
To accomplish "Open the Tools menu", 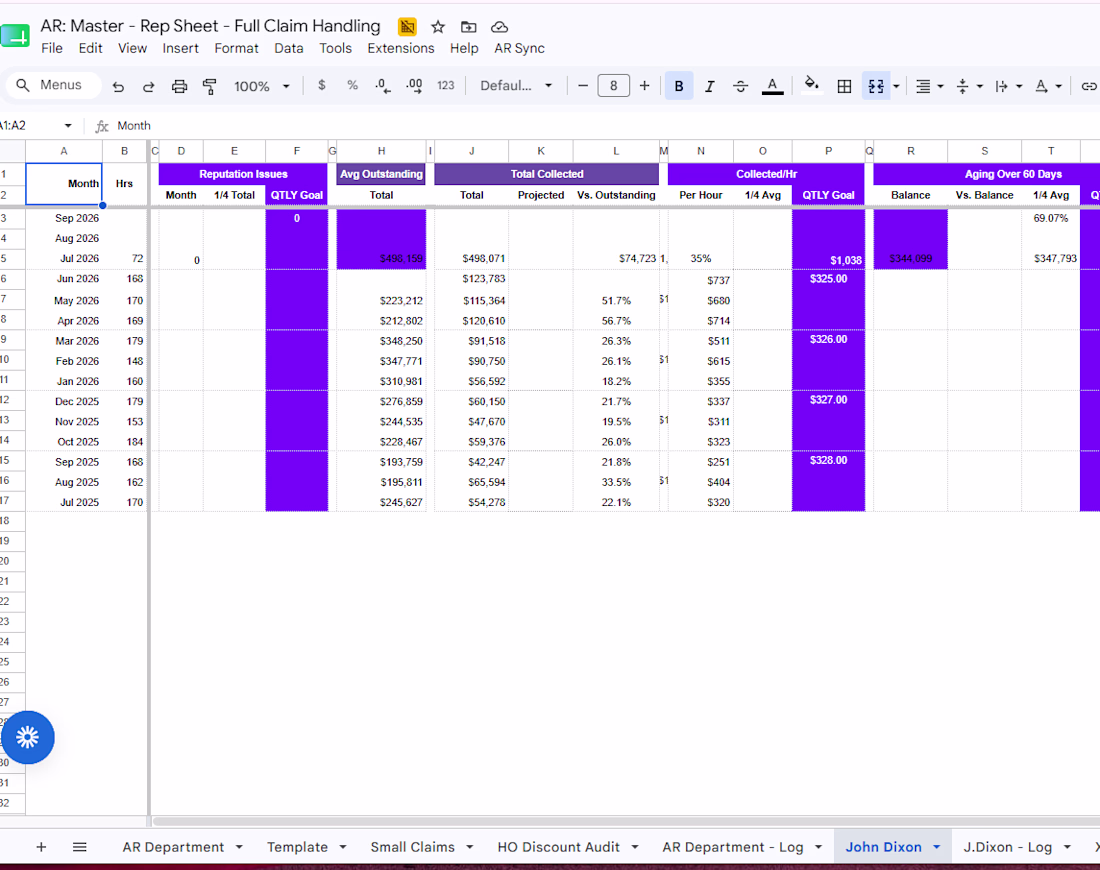I will [335, 48].
